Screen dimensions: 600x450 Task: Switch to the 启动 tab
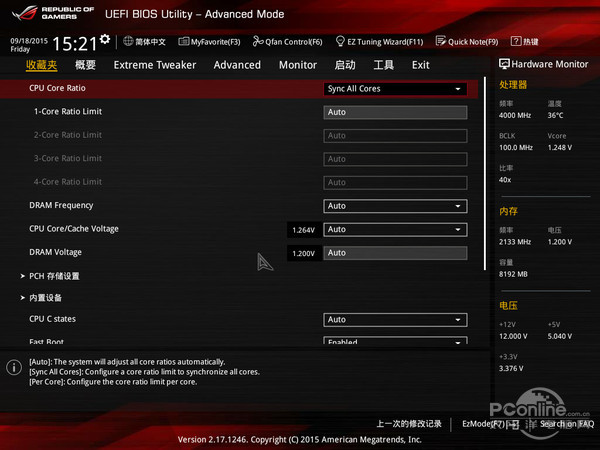(x=345, y=65)
